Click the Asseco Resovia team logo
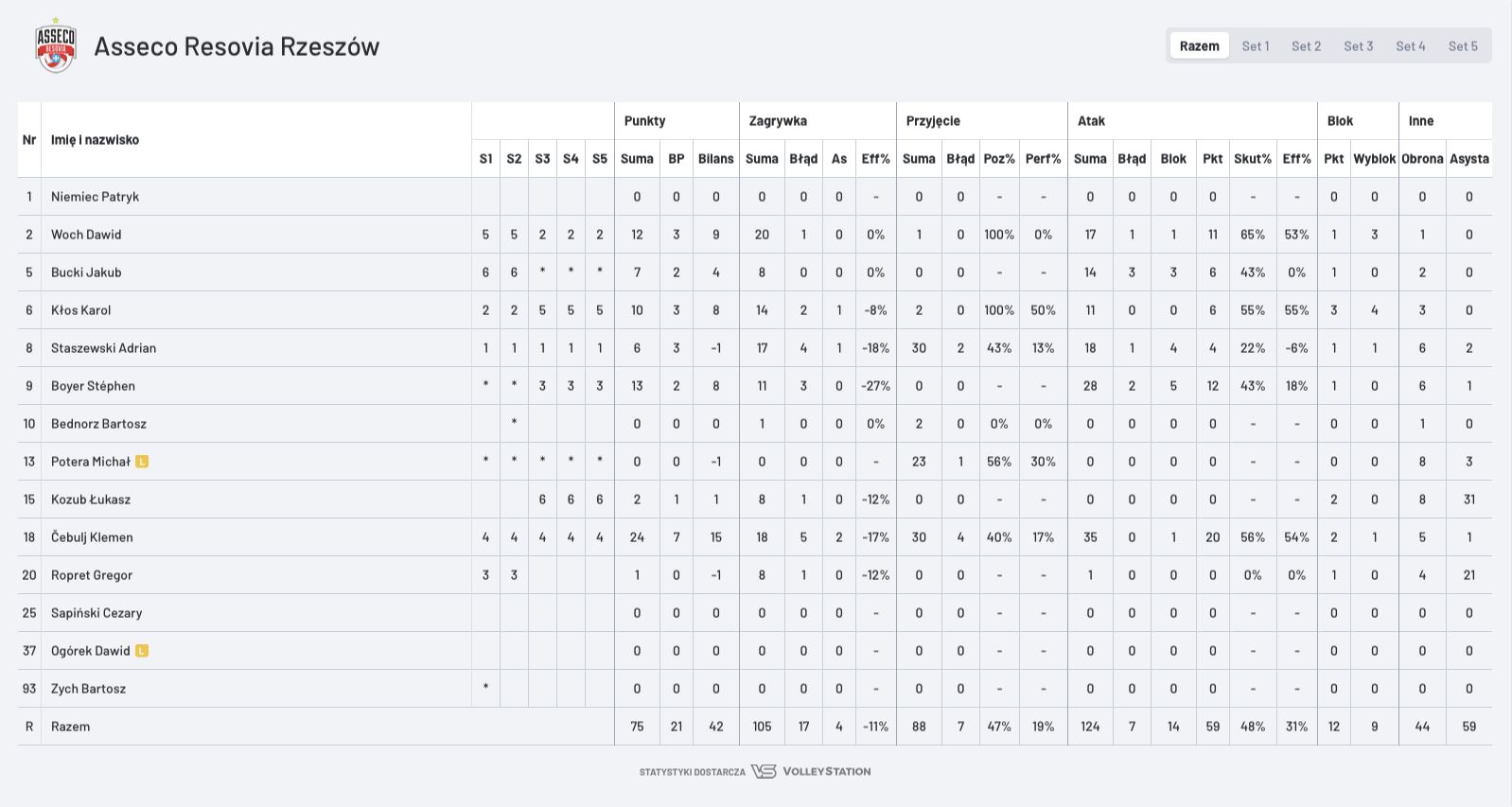 pos(55,45)
